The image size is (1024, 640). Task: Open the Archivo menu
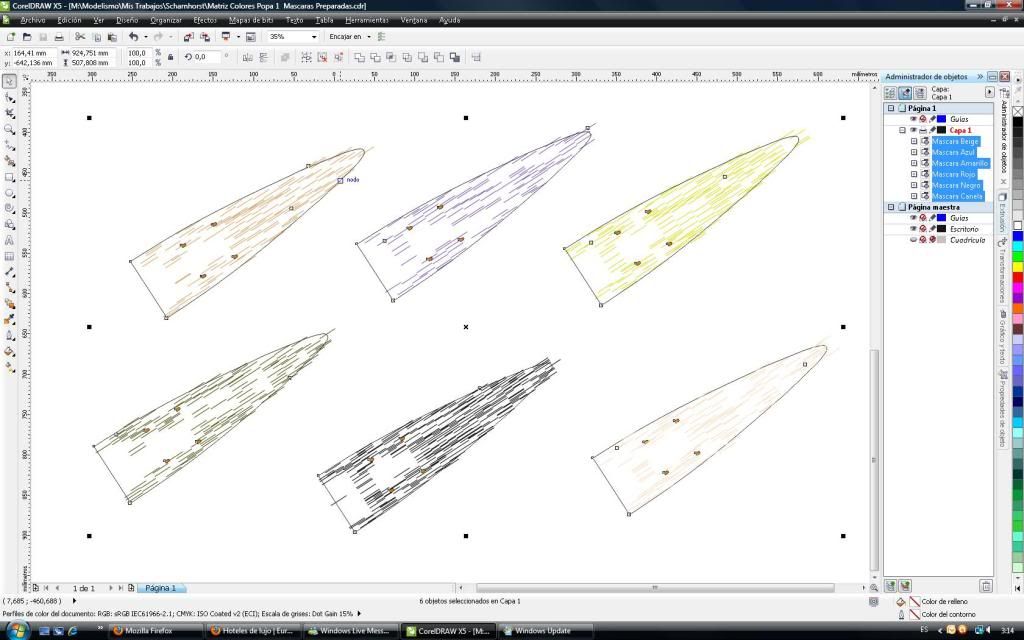tap(33, 20)
